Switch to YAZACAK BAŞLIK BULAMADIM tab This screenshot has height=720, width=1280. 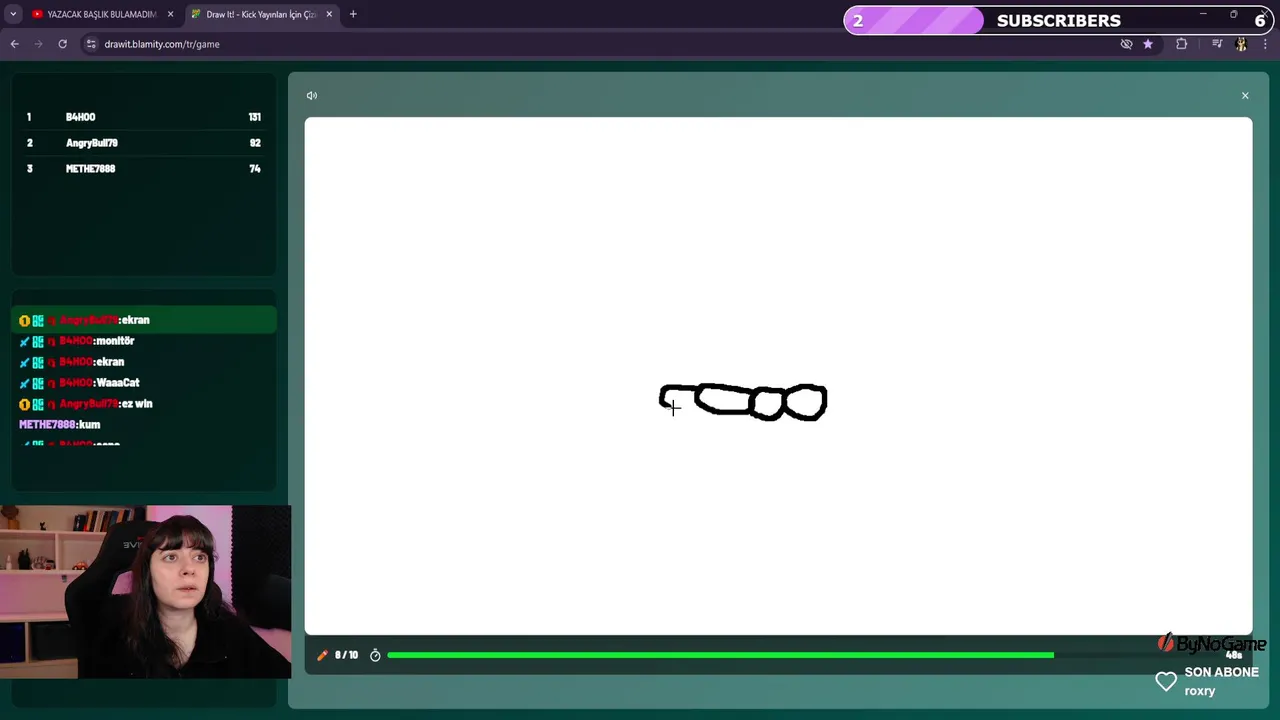coord(102,14)
